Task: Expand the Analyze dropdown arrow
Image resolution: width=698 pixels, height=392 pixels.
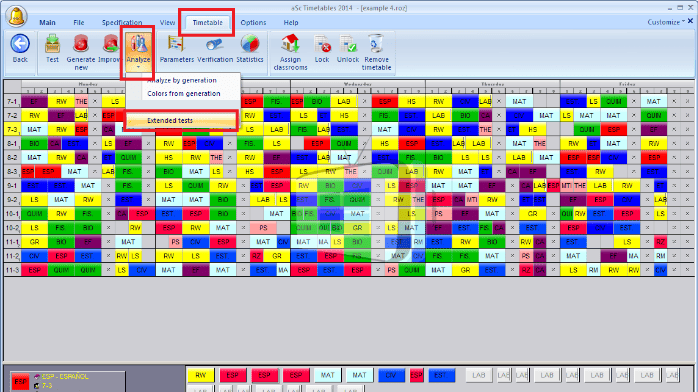Action: pyautogui.click(x=138, y=67)
